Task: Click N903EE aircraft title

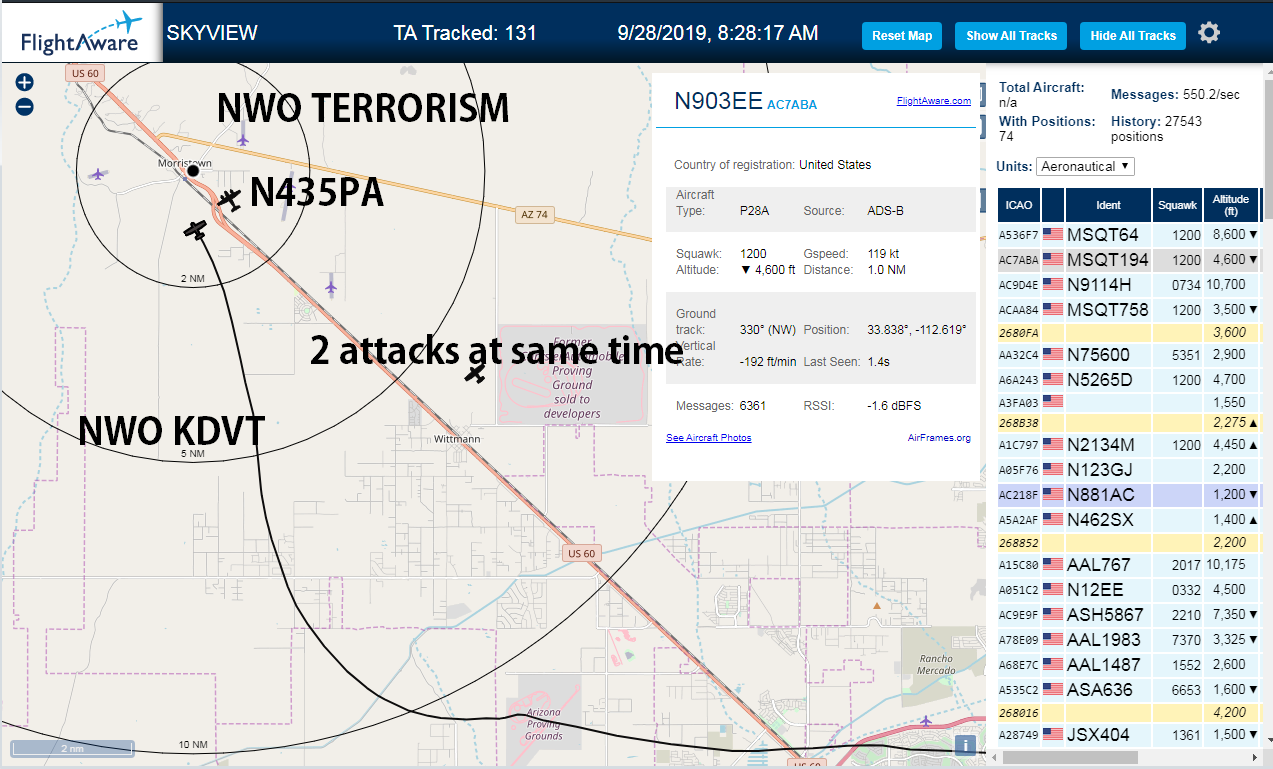Action: click(718, 100)
